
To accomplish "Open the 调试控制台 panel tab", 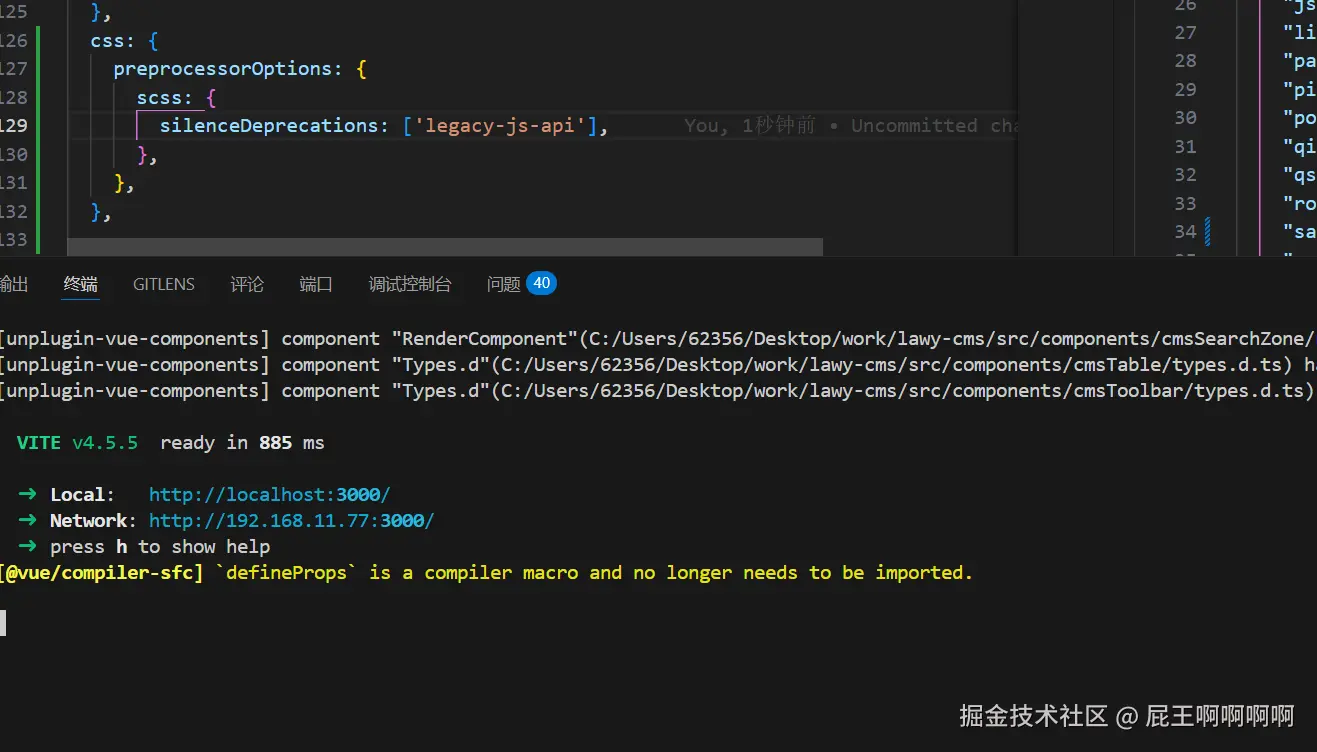I will pos(410,284).
